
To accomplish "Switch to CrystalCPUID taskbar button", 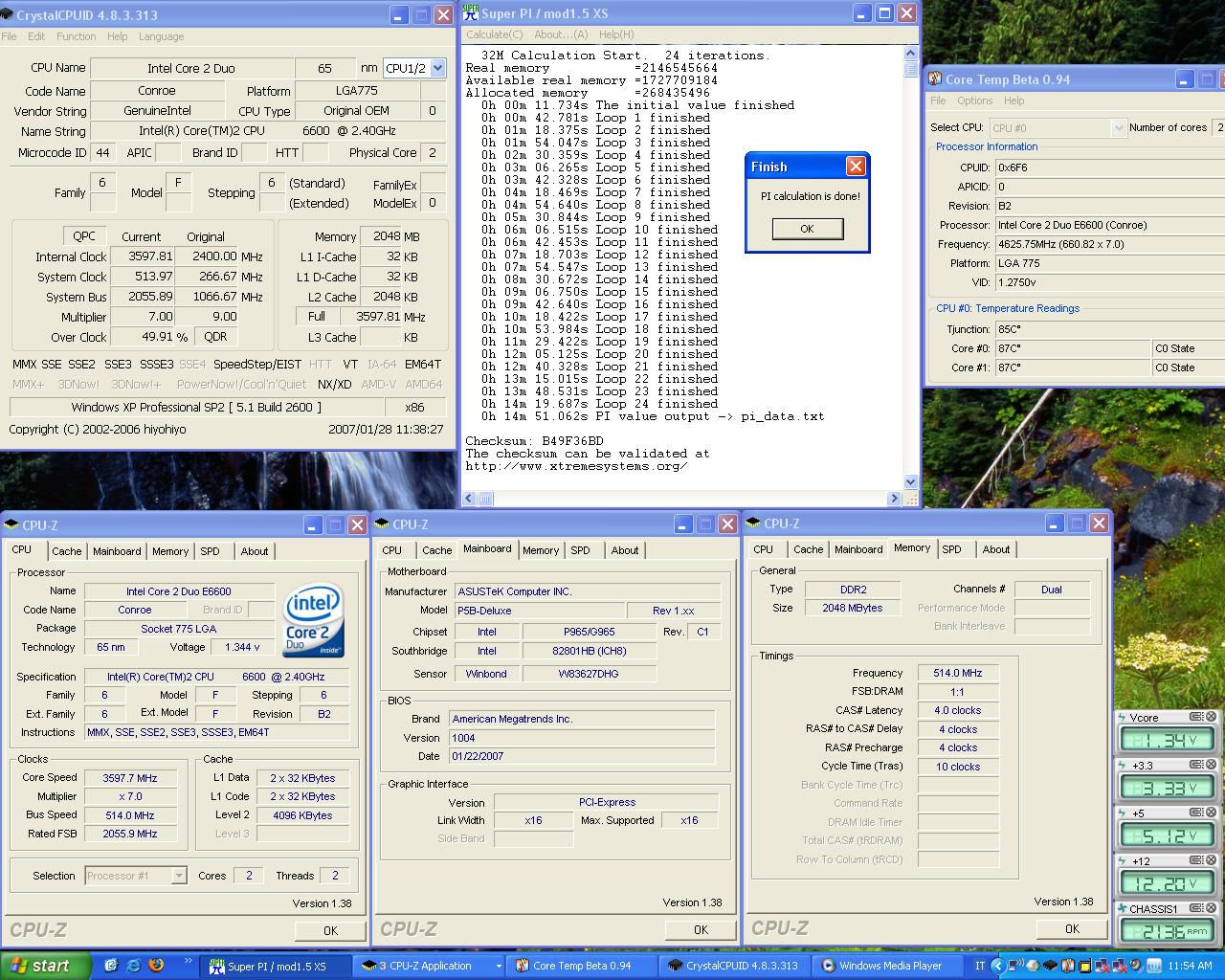I will point(737,966).
